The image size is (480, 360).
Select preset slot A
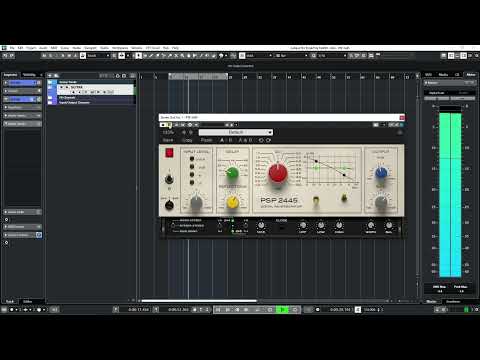pyautogui.click(x=222, y=140)
